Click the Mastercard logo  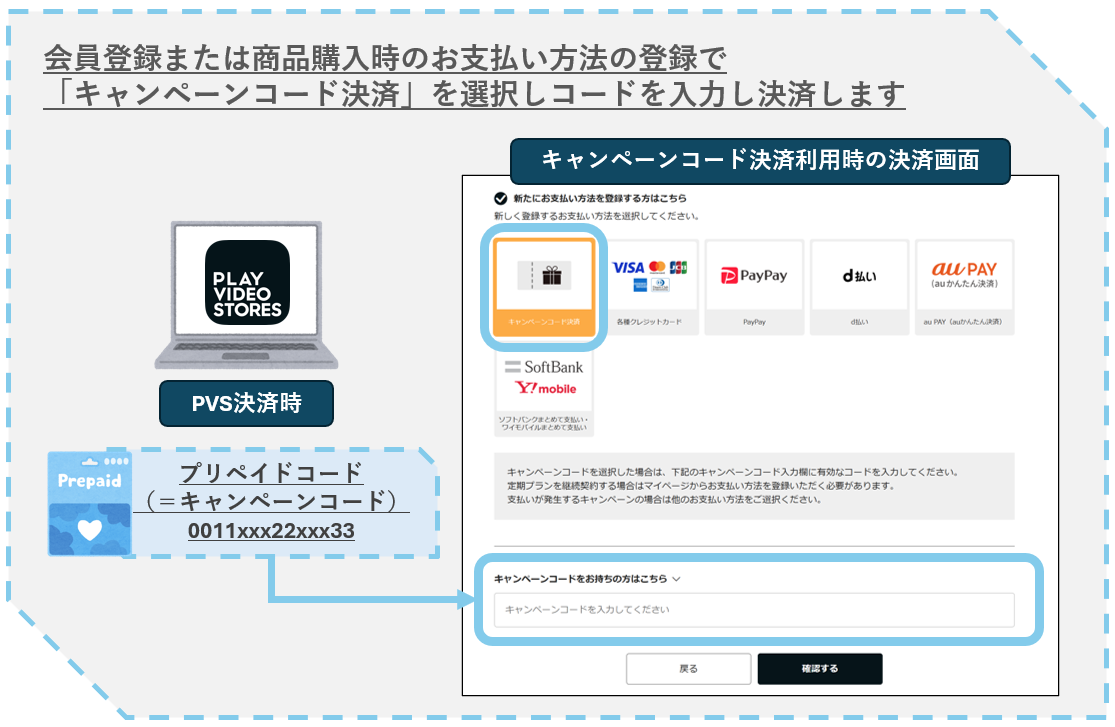click(657, 268)
